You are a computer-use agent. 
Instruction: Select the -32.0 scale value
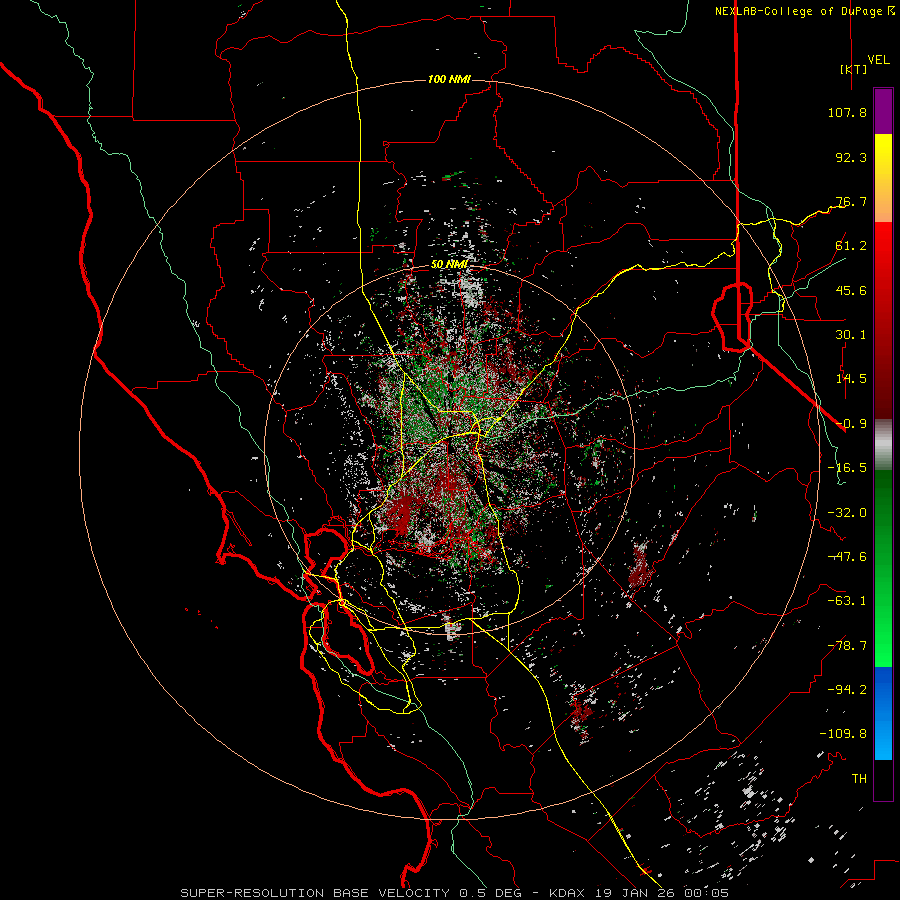click(x=847, y=513)
